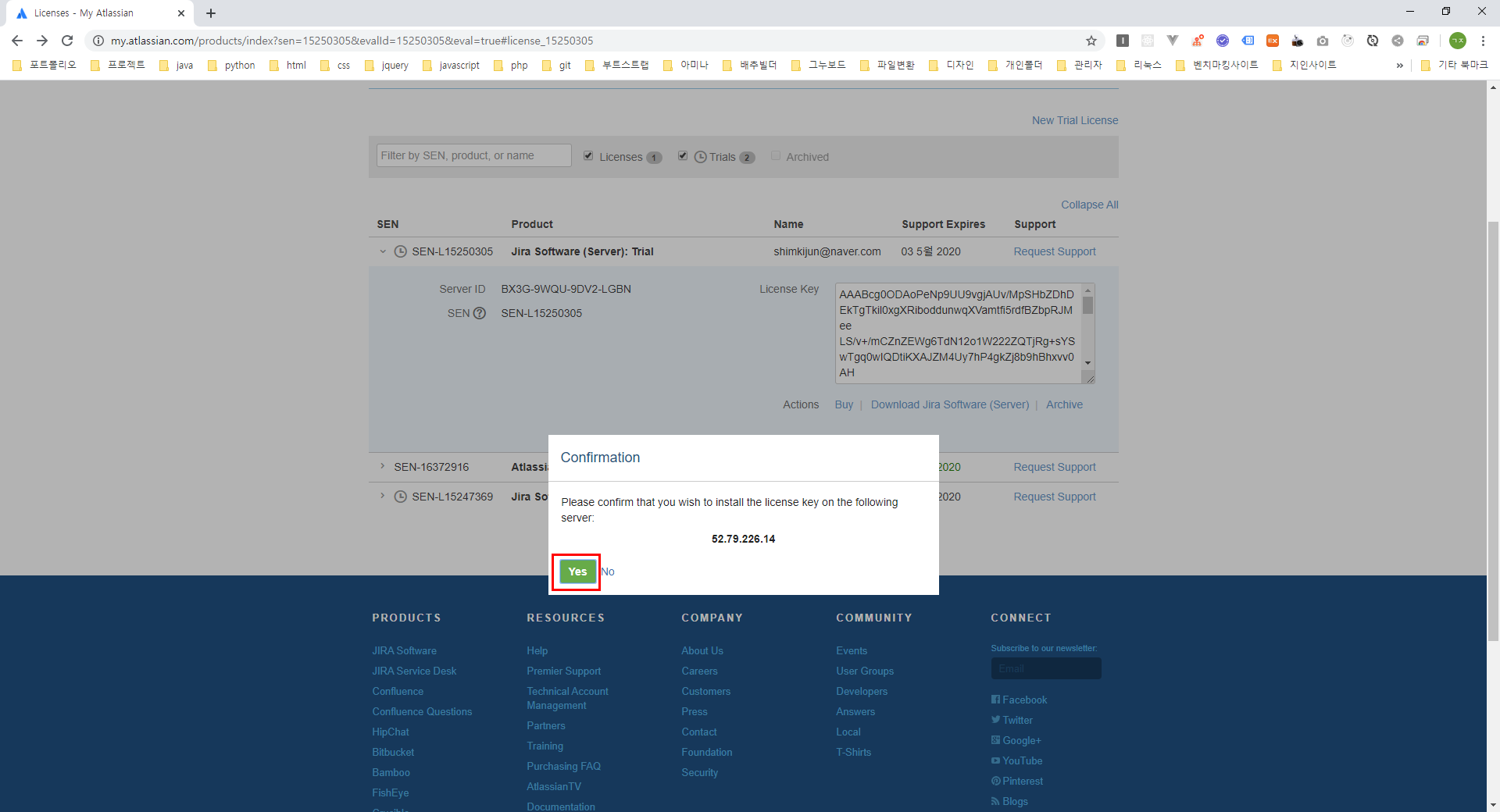Viewport: 1500px width, 812px height.
Task: Open the css bookmarks folder
Action: coord(335,66)
